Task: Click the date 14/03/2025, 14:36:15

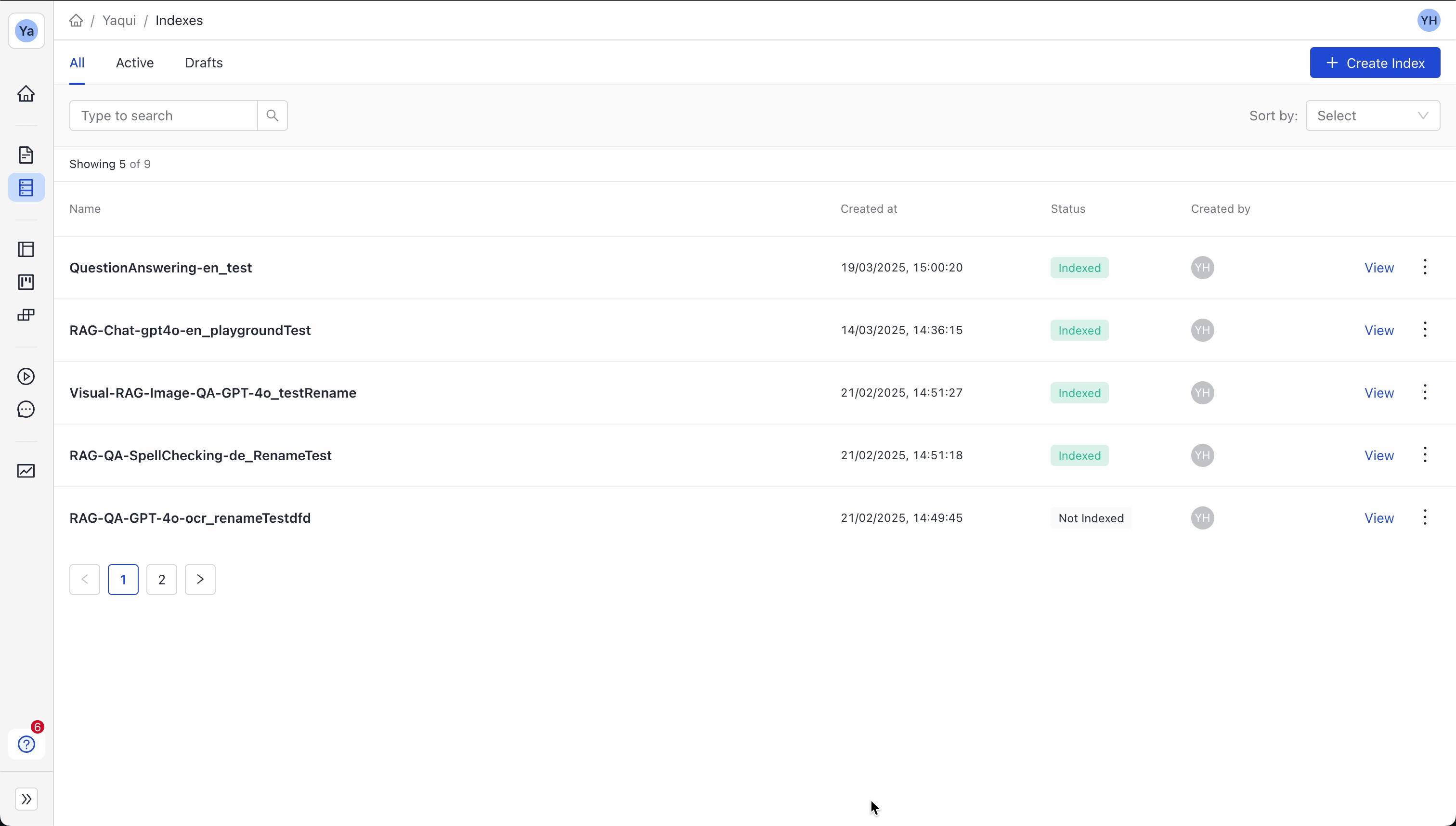Action: pyautogui.click(x=902, y=330)
